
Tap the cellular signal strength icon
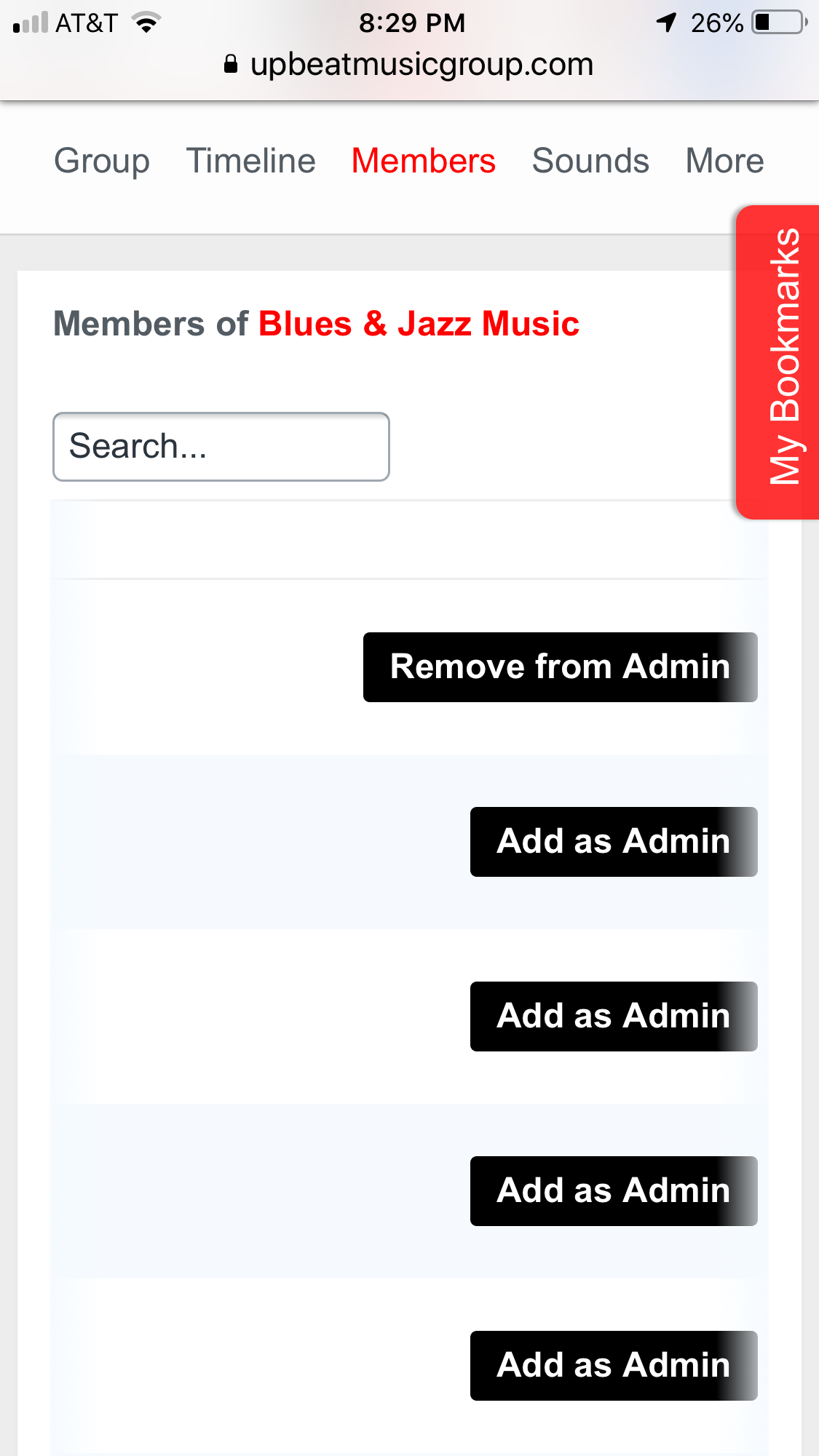click(31, 23)
